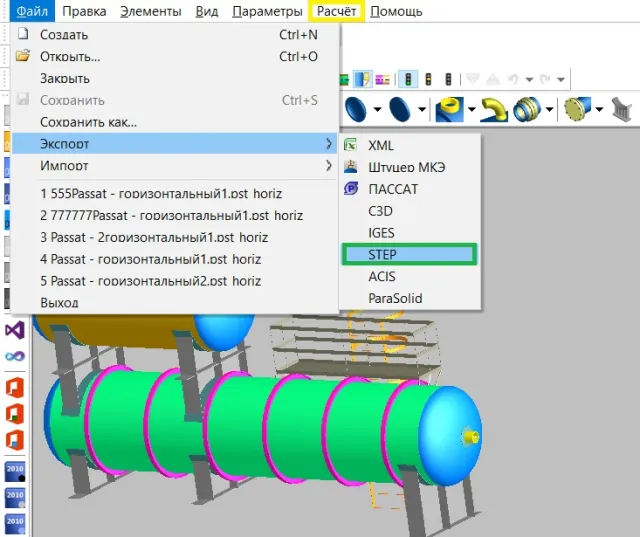Toggle the third traffic light button
The width and height of the screenshot is (640, 537).
(x=451, y=79)
